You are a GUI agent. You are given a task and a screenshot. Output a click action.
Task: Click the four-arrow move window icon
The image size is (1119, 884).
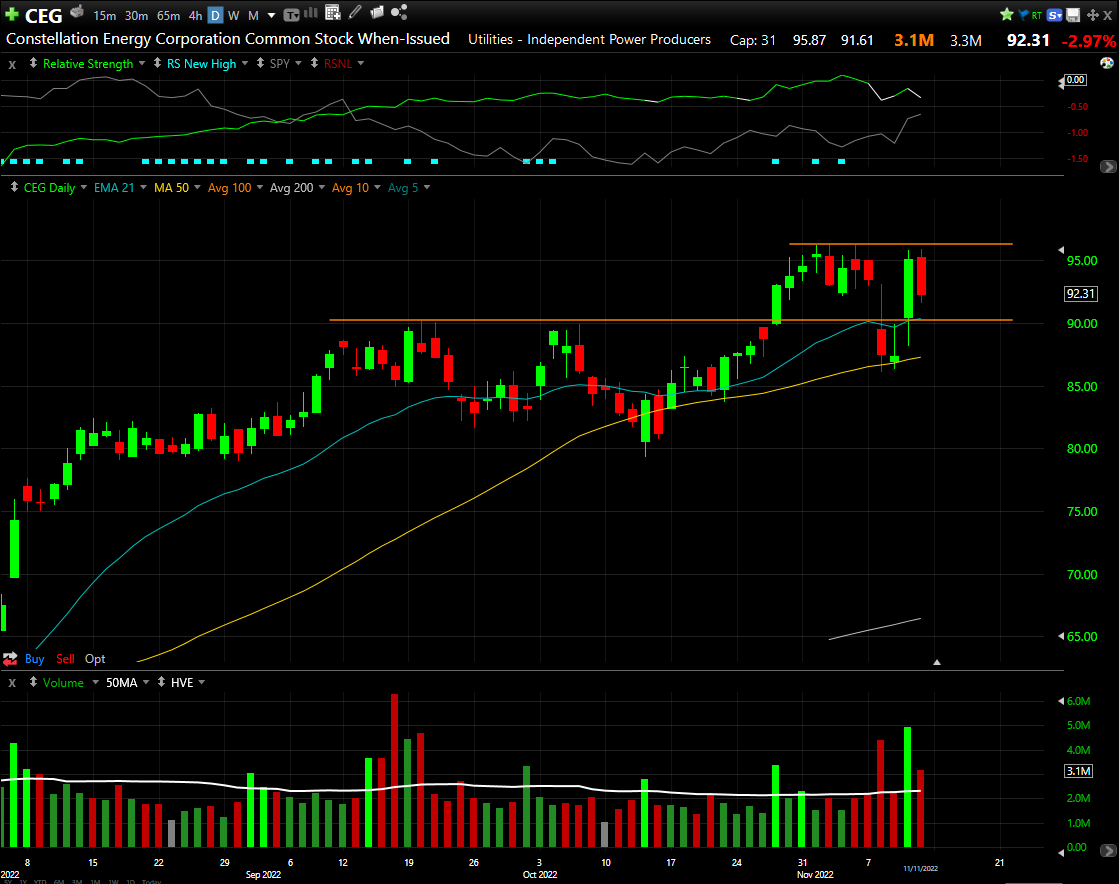point(1093,15)
